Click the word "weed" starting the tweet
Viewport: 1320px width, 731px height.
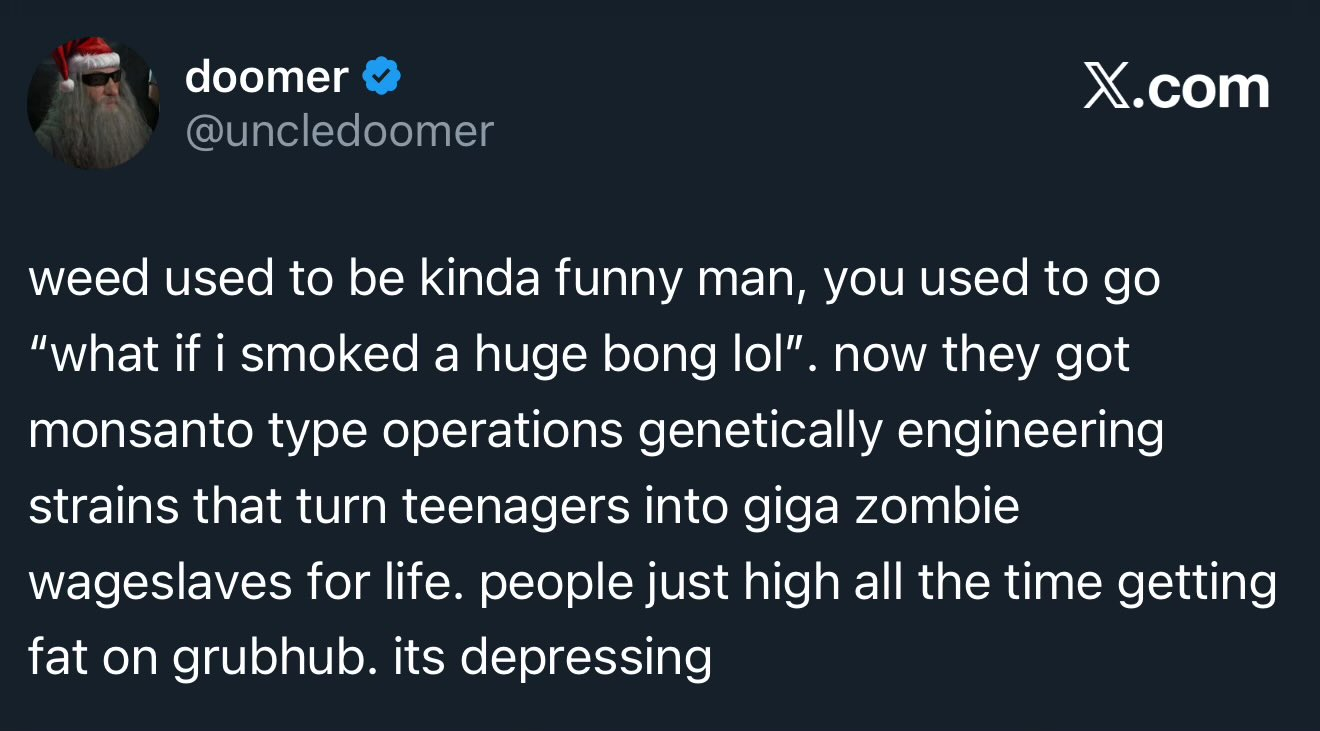pyautogui.click(x=88, y=280)
